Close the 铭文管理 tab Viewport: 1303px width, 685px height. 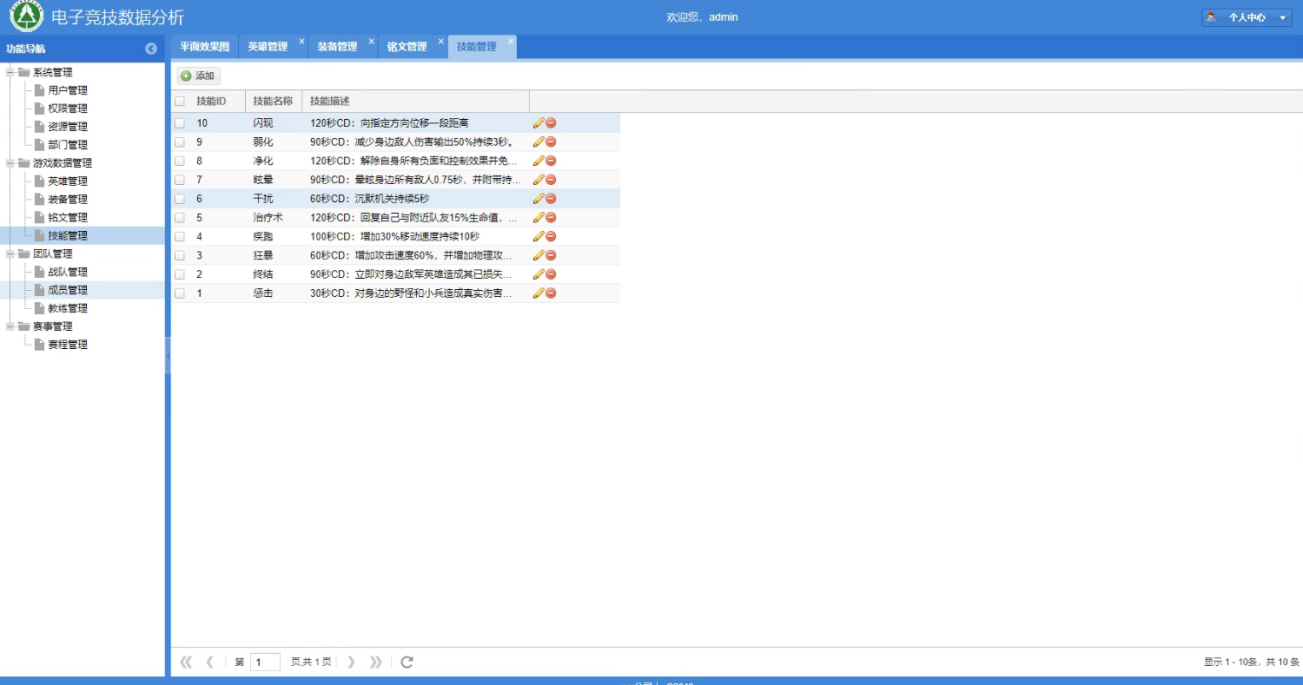[x=441, y=42]
